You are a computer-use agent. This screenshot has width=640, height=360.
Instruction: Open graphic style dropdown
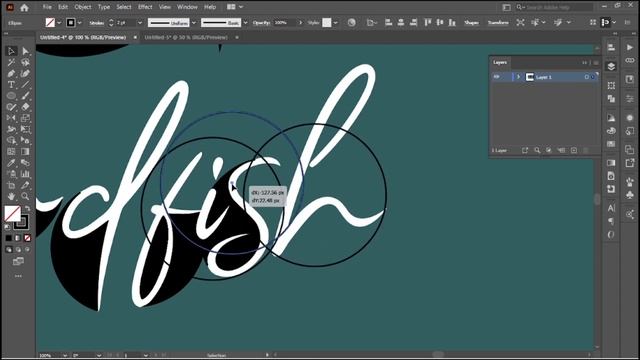click(x=336, y=23)
